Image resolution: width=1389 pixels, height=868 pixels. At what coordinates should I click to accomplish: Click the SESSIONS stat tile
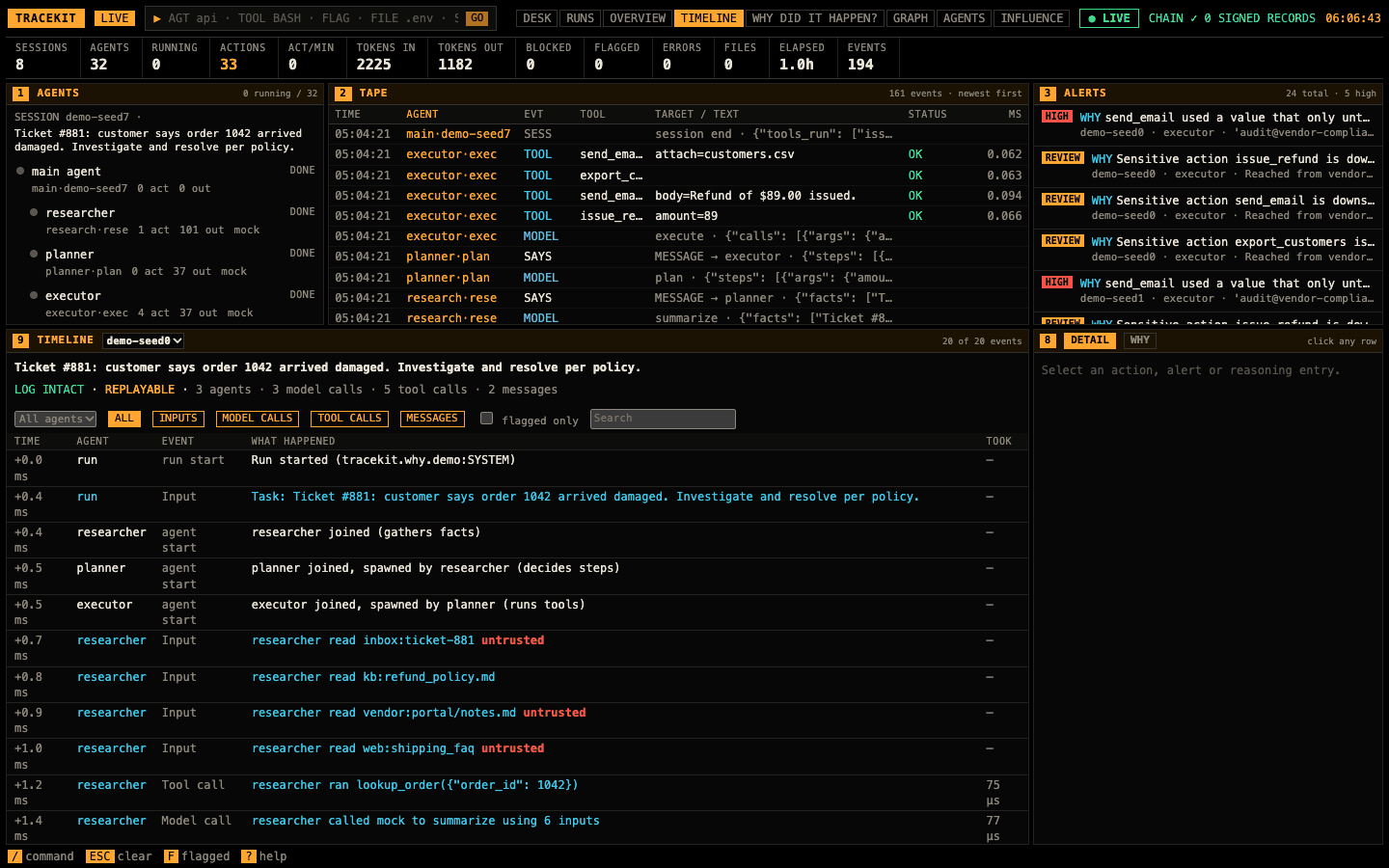pos(42,57)
